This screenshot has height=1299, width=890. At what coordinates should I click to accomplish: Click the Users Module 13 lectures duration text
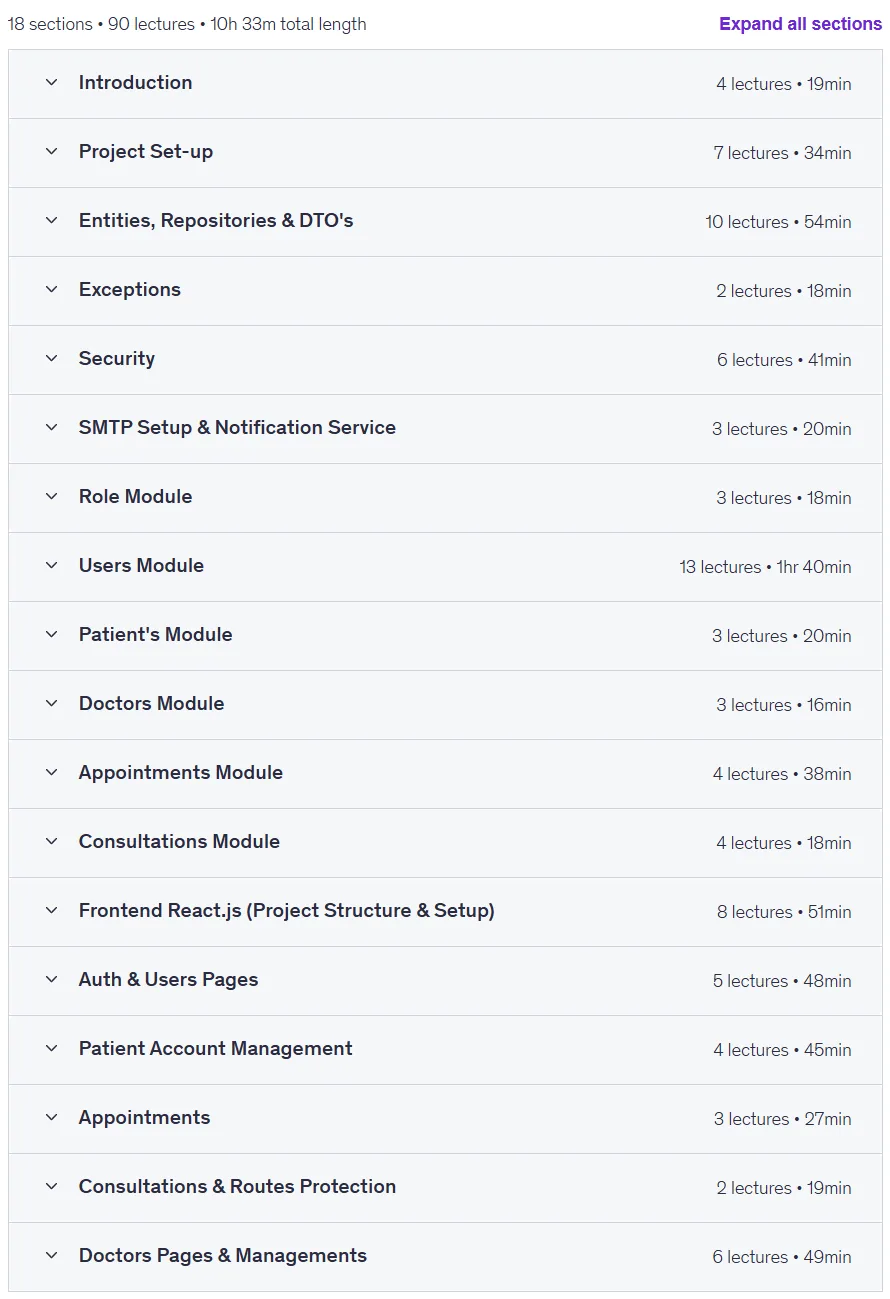point(766,567)
